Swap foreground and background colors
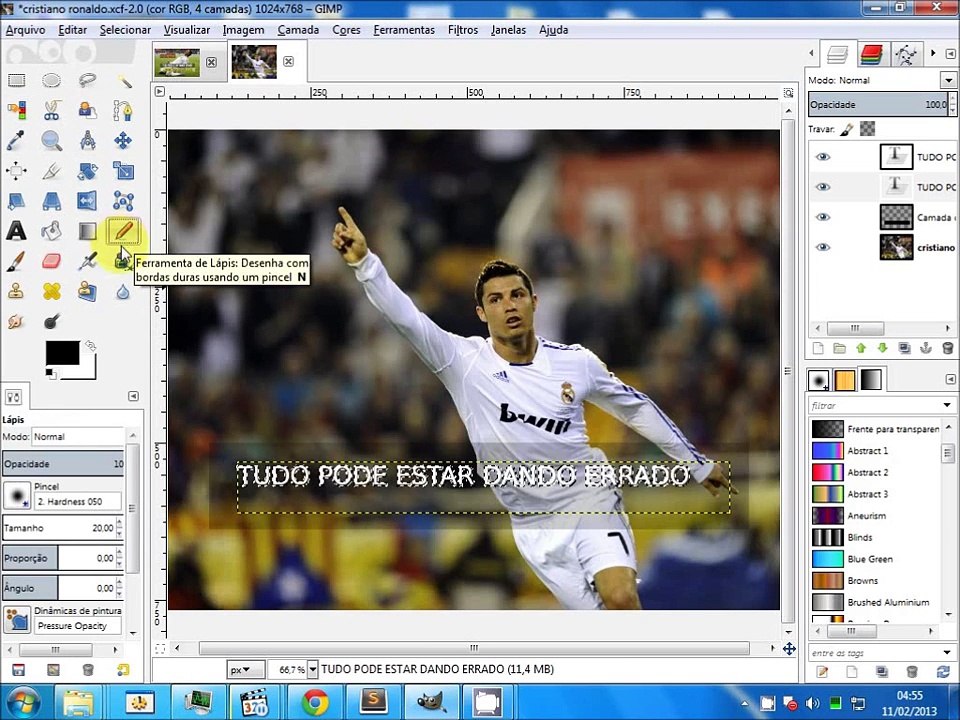The image size is (960, 720). pos(91,346)
